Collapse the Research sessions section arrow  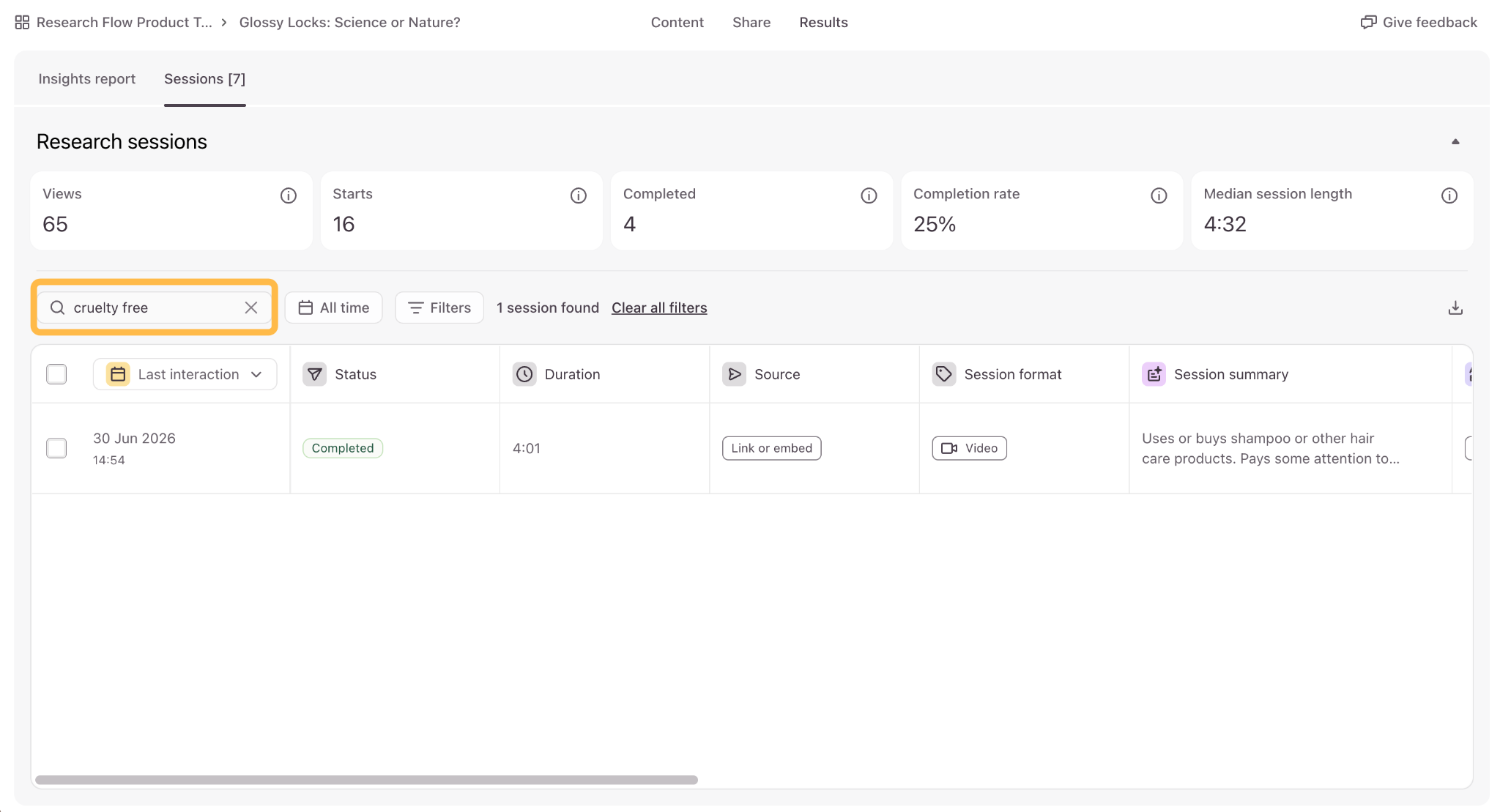(x=1455, y=141)
